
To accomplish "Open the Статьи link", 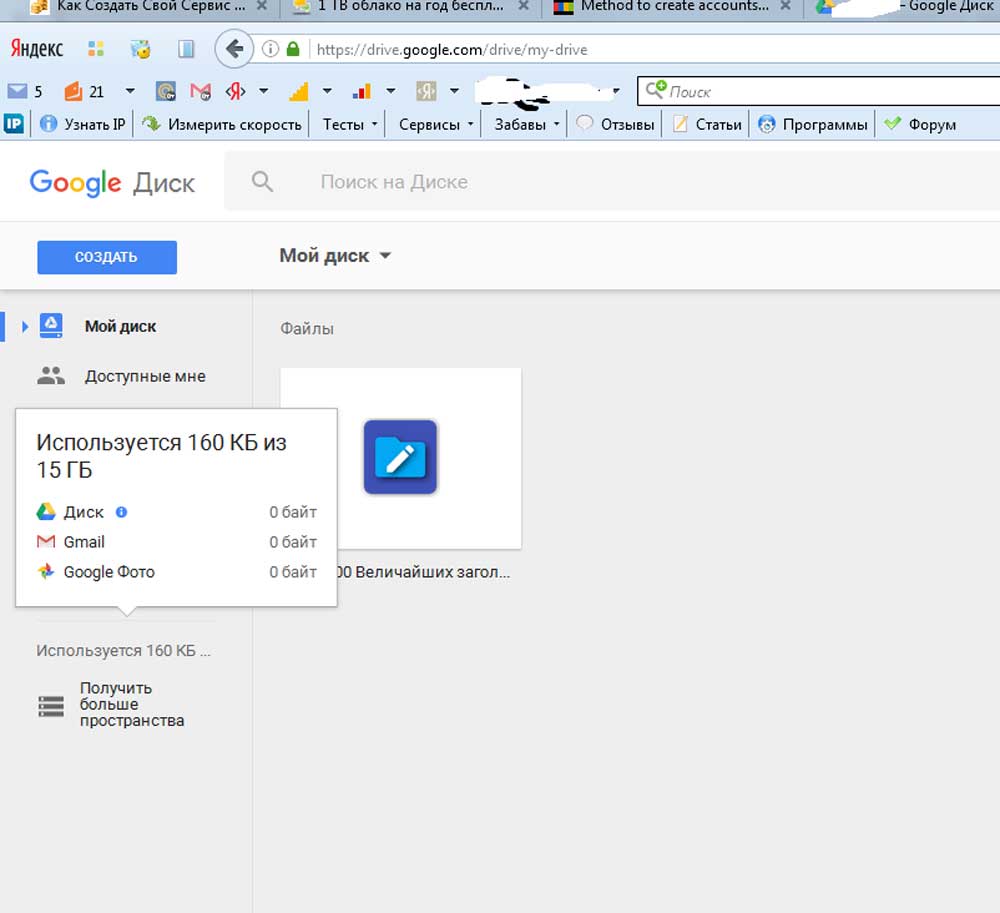I will pos(708,124).
